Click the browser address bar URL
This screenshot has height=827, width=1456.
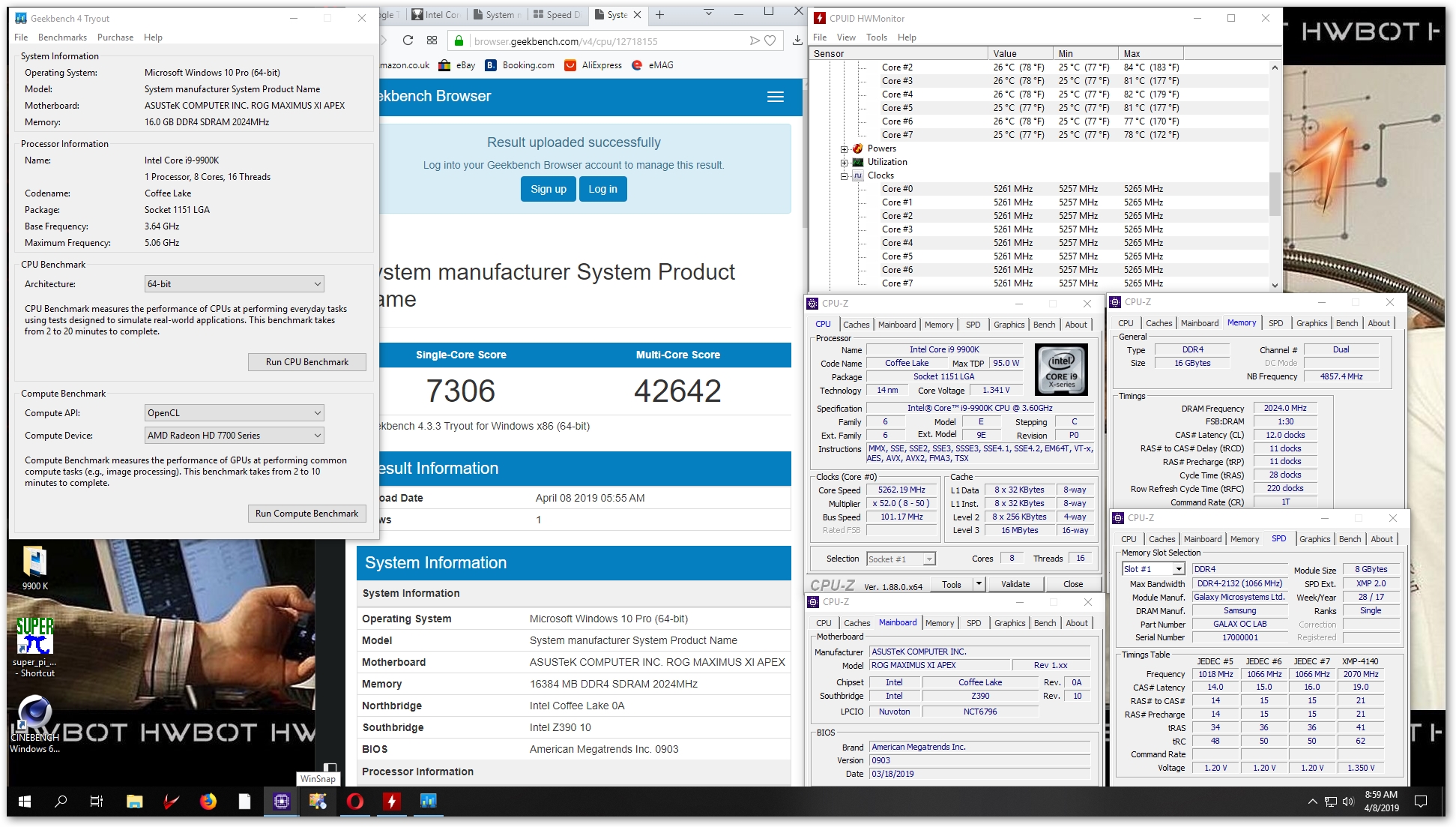click(566, 41)
